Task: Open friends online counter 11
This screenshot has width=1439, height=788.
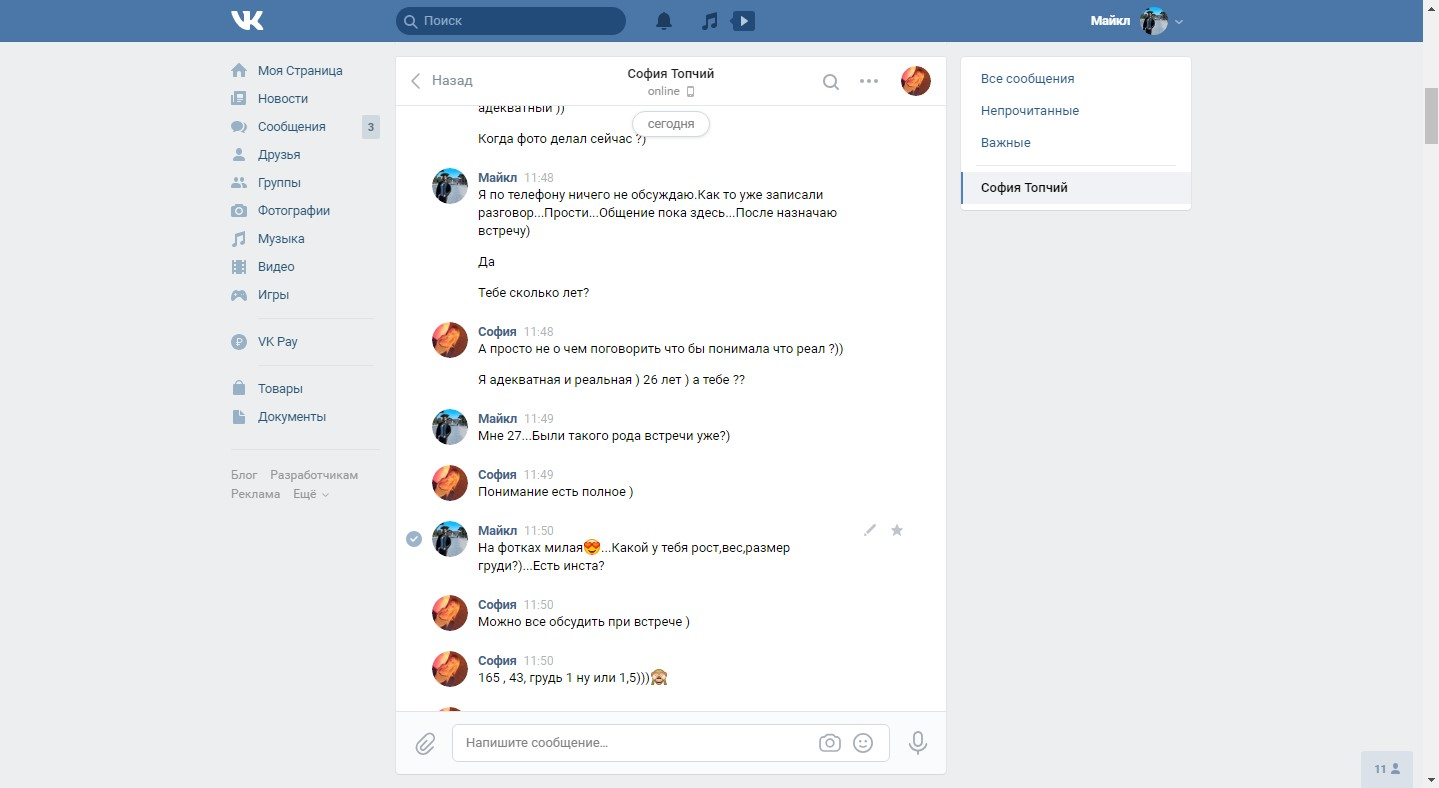Action: click(x=1387, y=769)
